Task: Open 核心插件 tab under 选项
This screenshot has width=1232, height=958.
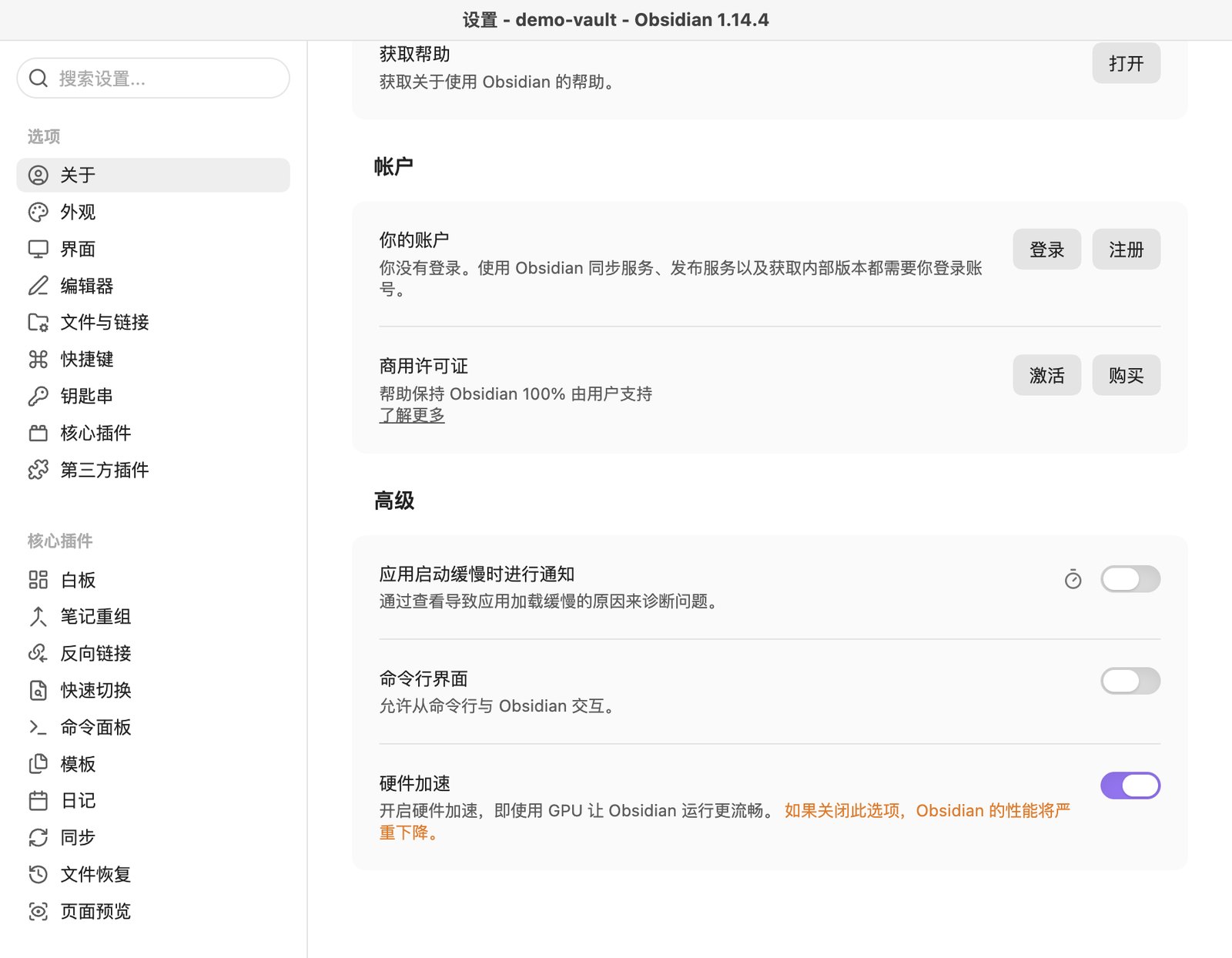Action: coord(153,433)
